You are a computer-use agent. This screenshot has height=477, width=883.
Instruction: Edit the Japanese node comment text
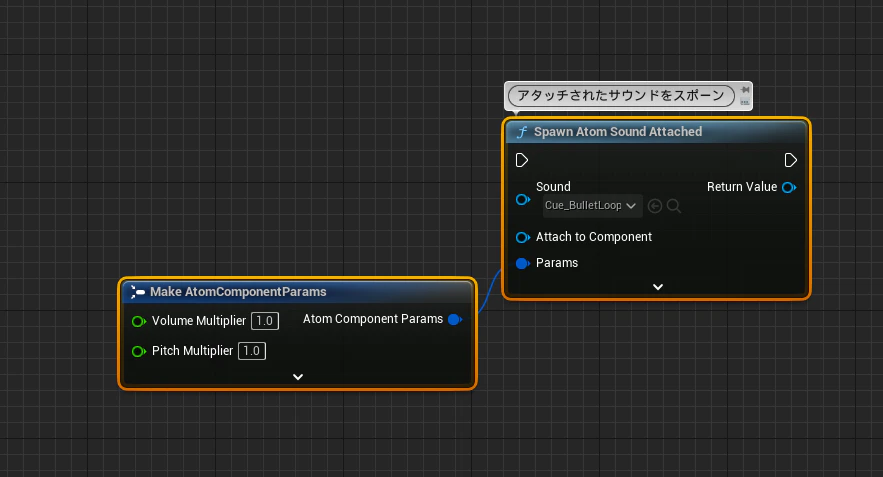(621, 96)
